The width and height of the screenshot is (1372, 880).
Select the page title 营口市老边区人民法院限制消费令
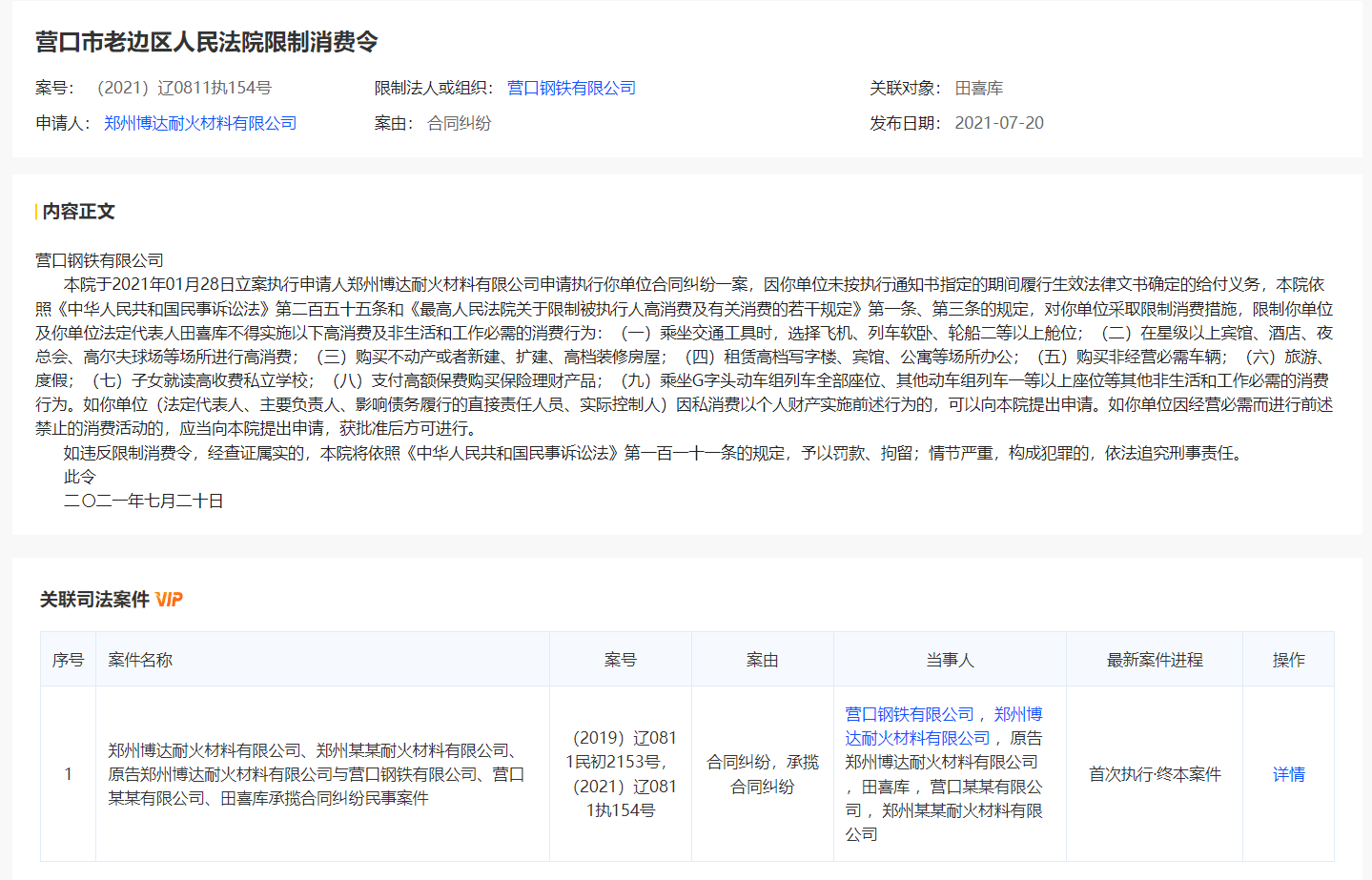pos(207,42)
